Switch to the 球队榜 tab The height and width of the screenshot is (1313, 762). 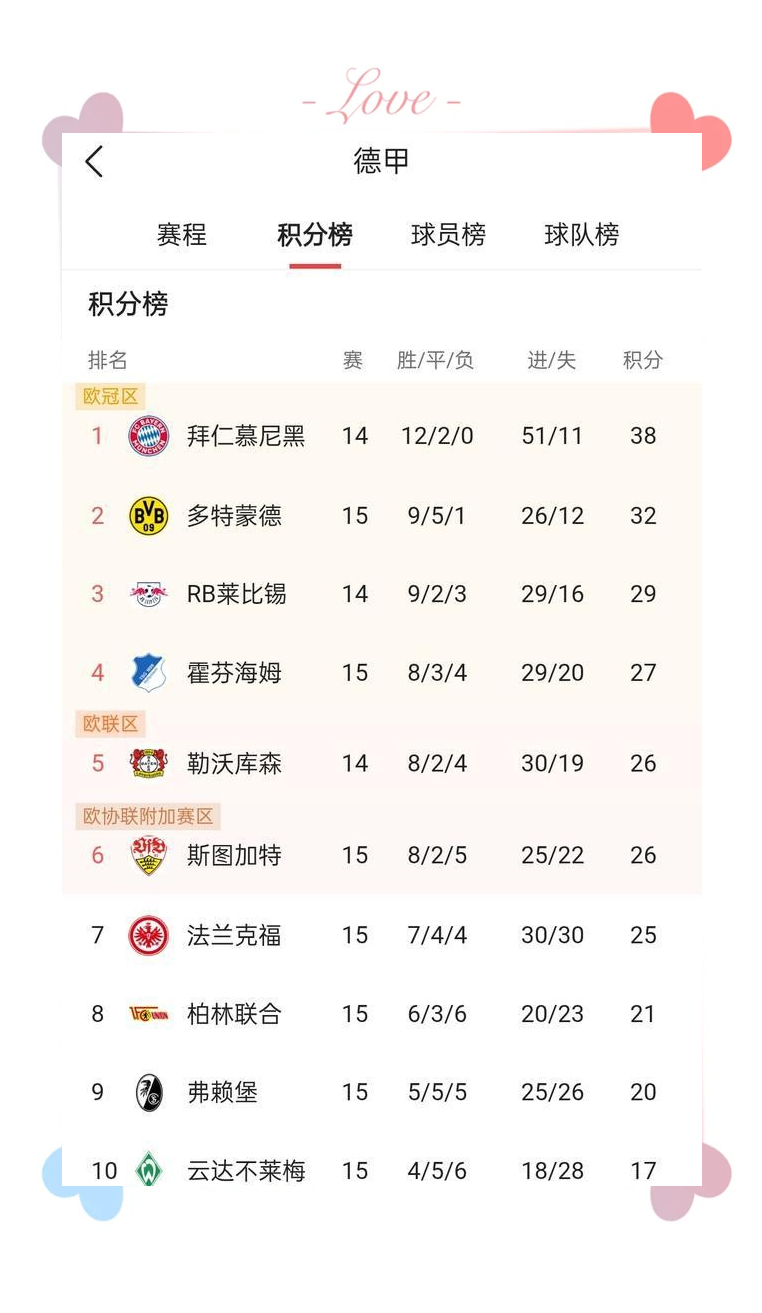pos(581,234)
